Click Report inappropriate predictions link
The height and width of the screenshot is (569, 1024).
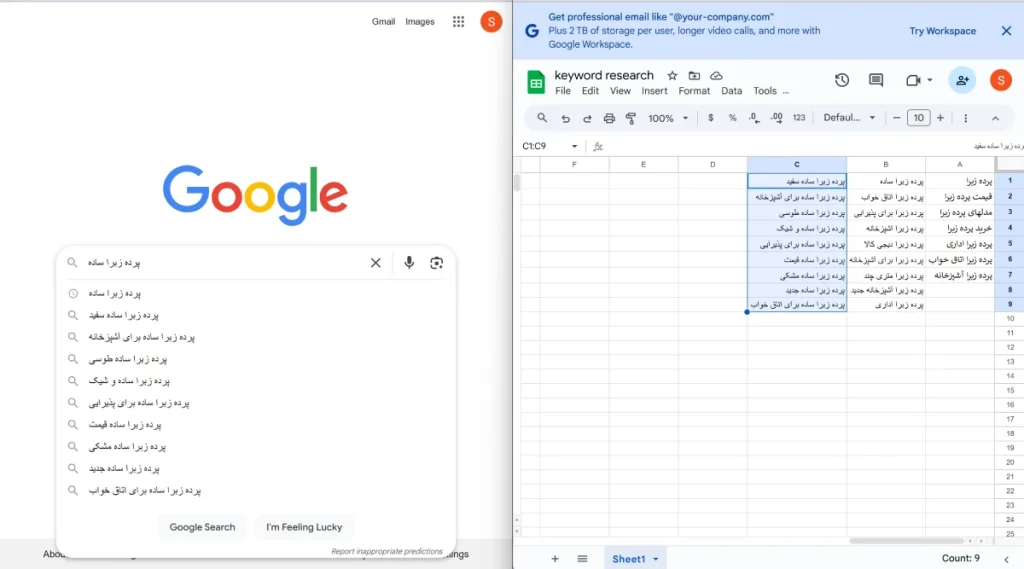tap(387, 551)
